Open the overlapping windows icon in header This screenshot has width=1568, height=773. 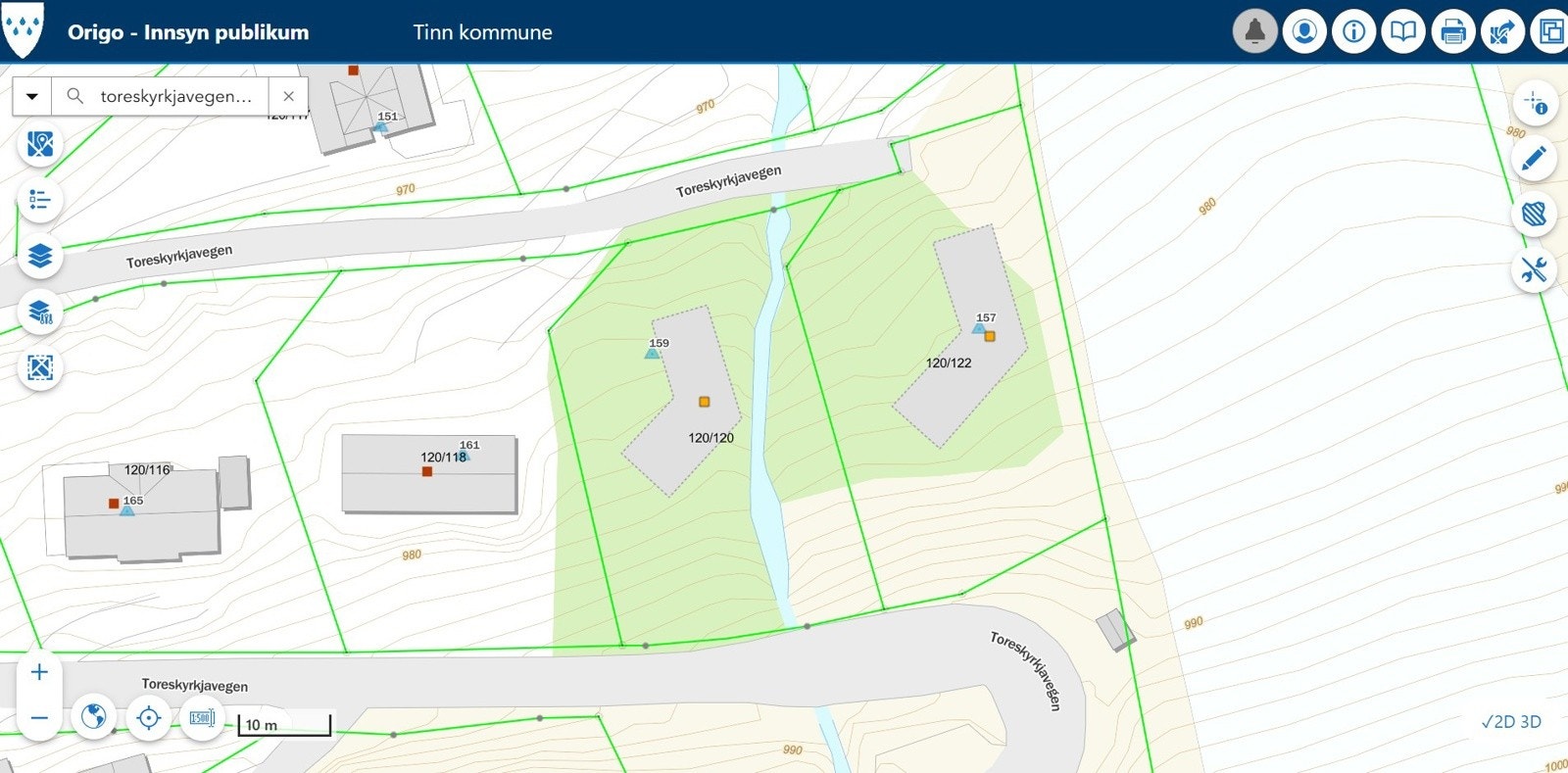click(x=1550, y=32)
